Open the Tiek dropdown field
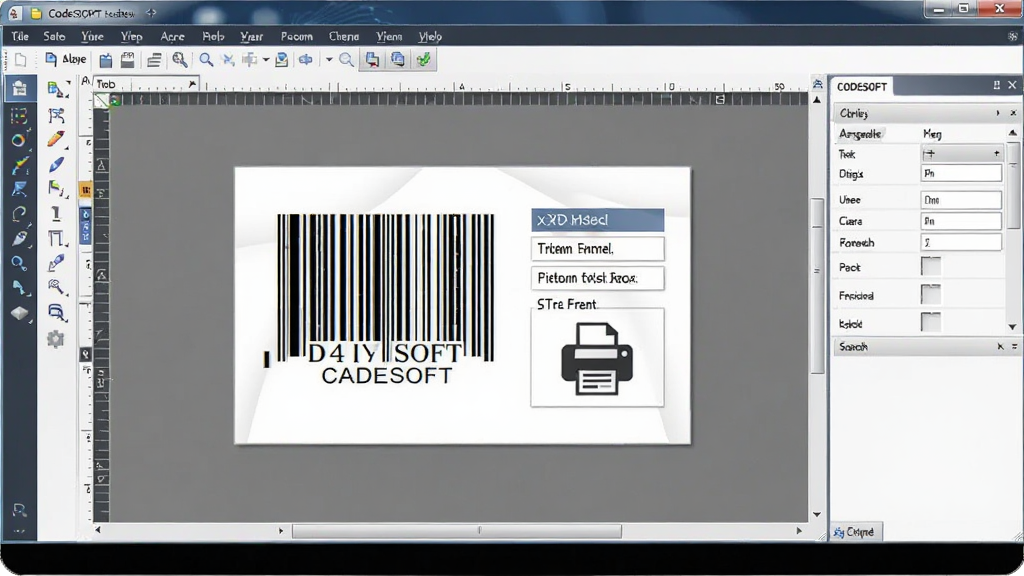This screenshot has height=576, width=1024. click(961, 153)
